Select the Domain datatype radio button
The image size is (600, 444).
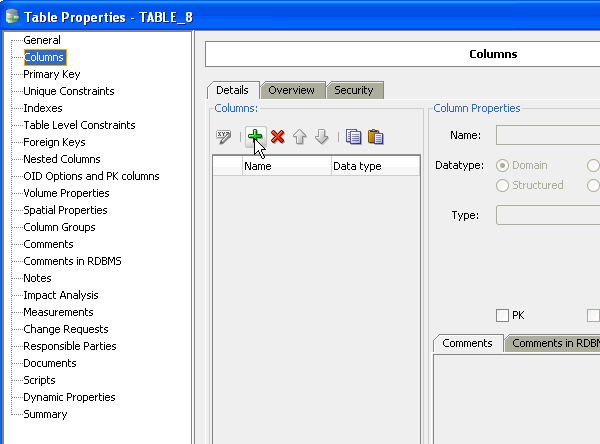[503, 165]
